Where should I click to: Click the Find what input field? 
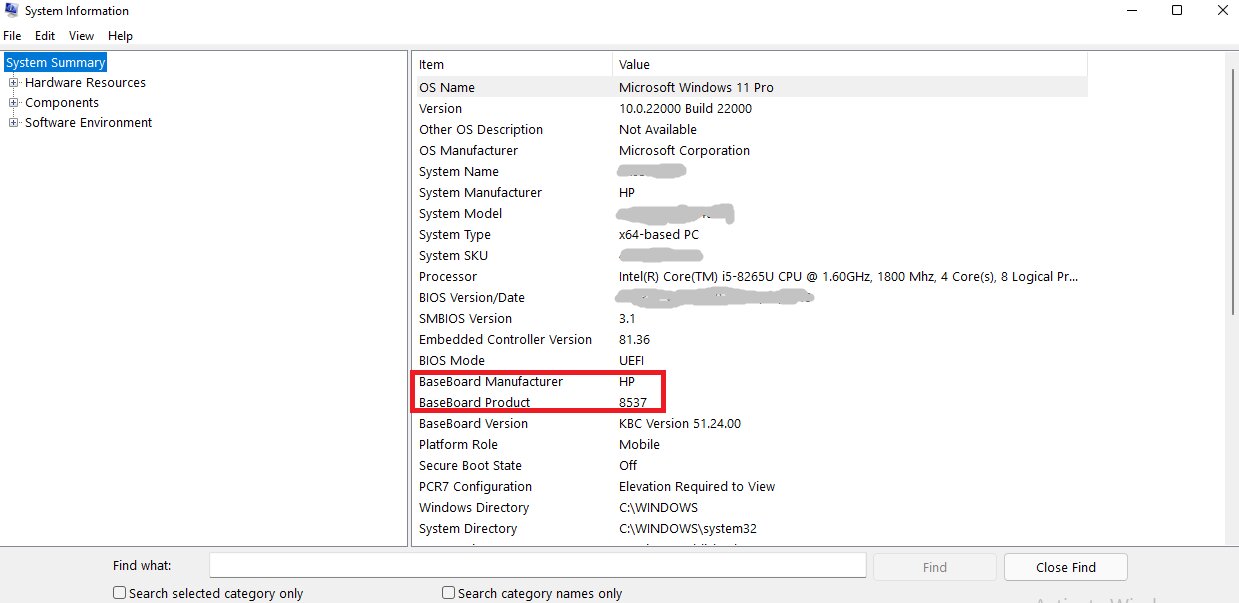537,566
